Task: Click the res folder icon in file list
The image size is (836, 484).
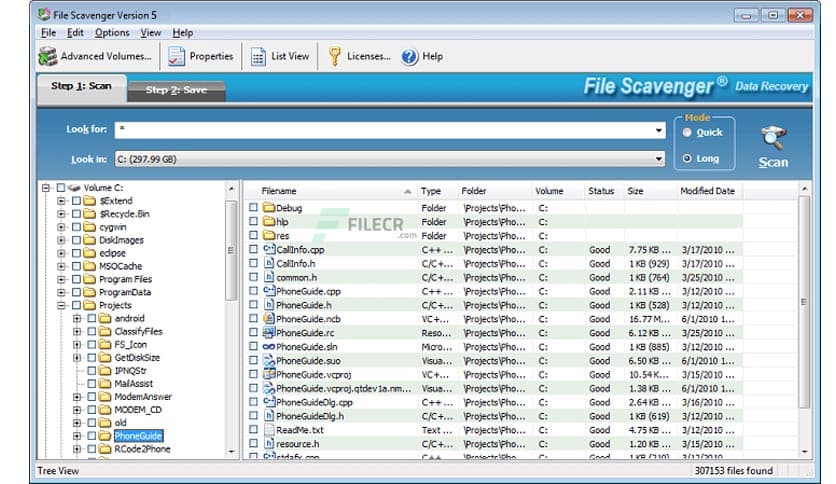Action: pos(269,236)
